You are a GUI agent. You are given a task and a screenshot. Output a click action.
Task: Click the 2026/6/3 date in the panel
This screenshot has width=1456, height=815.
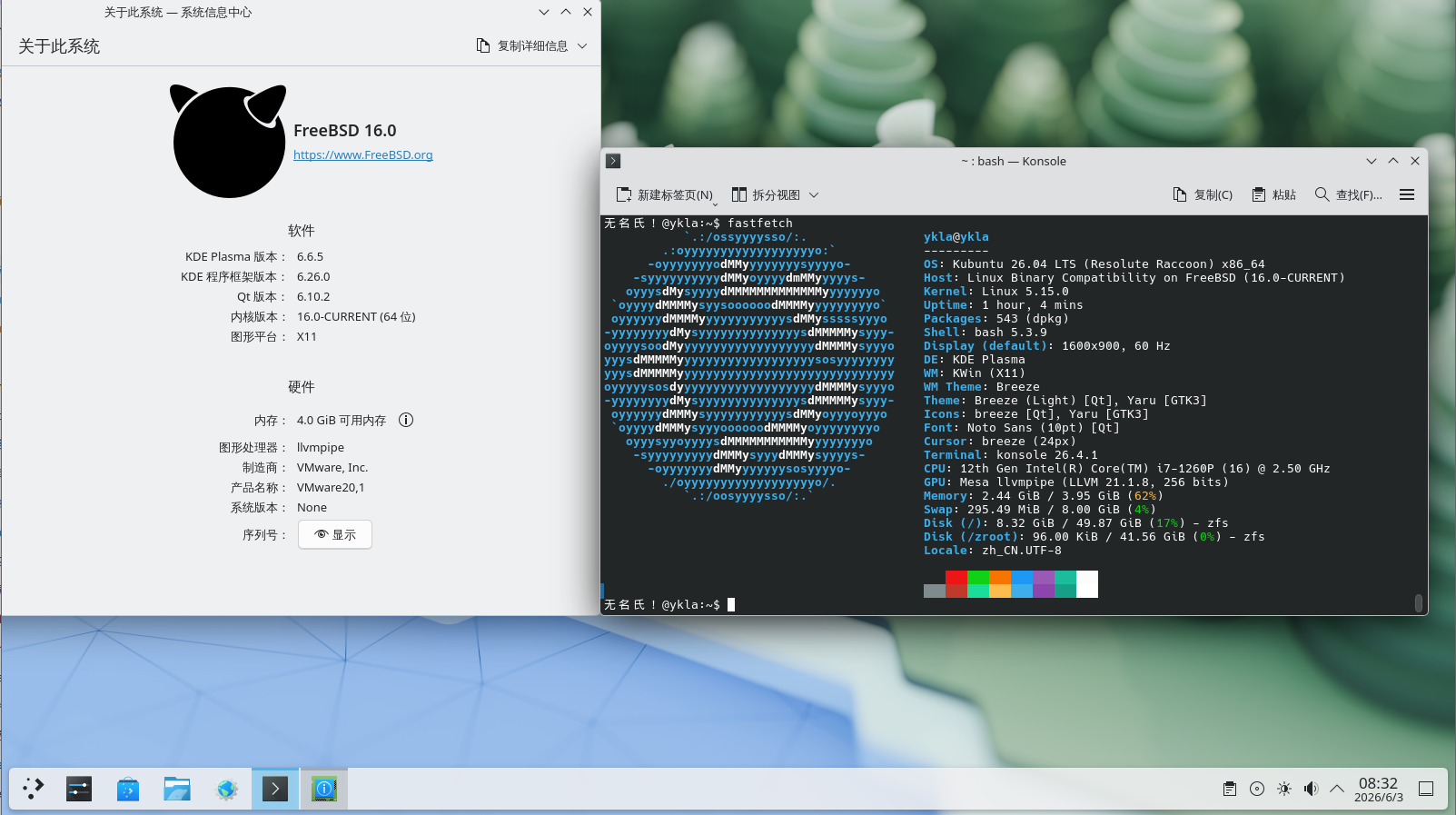[1379, 798]
